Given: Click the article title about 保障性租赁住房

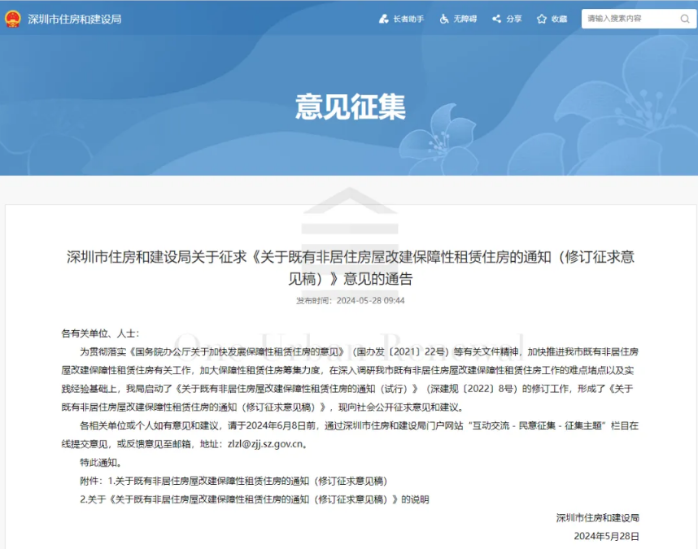Looking at the screenshot, I should point(349,267).
